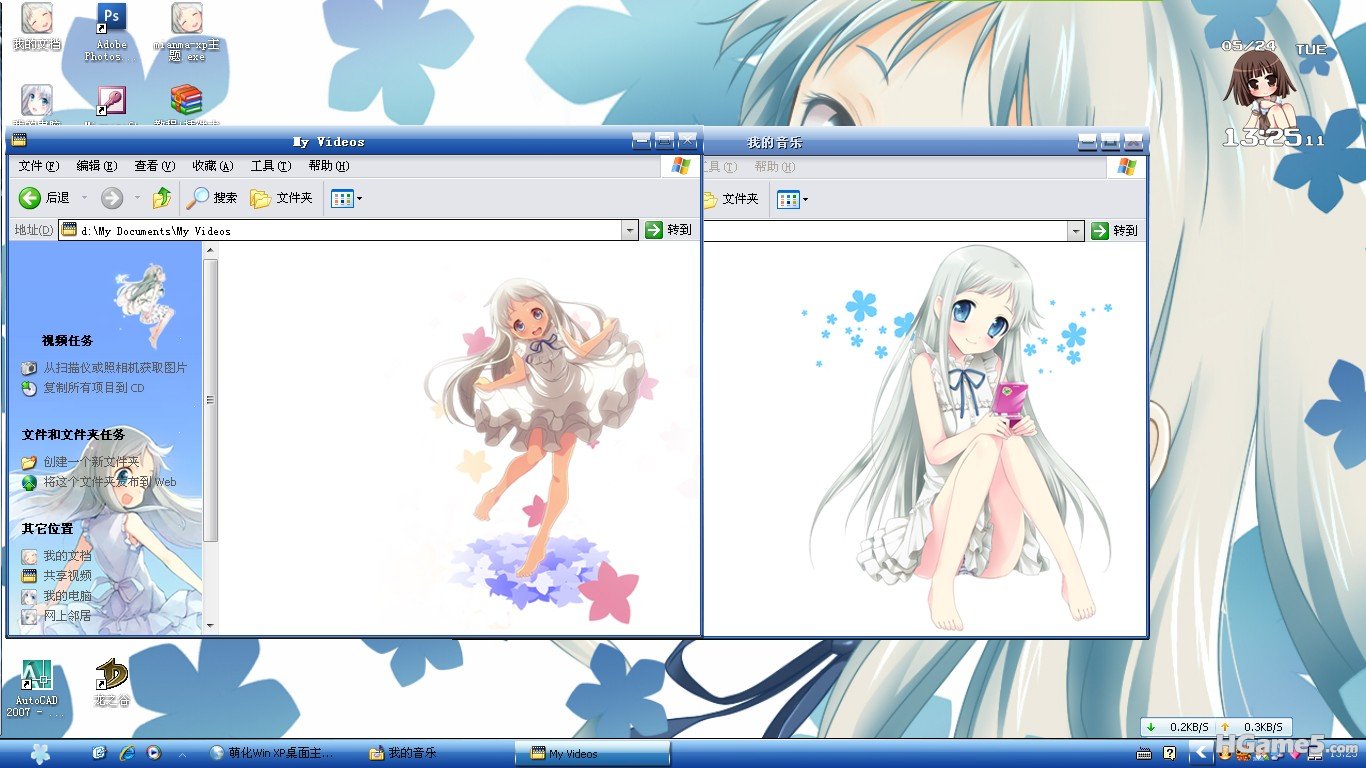
Task: Switch to 萌化Win XP桌面主... taskbar button
Action: coord(271,753)
